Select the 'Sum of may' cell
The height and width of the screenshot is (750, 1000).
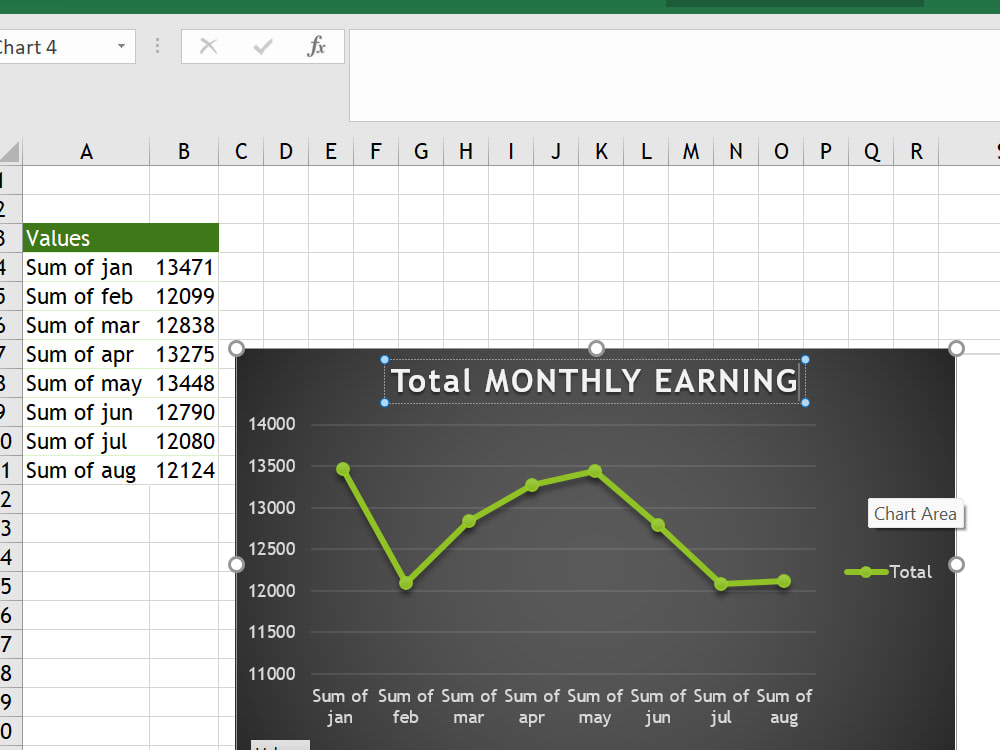point(86,383)
